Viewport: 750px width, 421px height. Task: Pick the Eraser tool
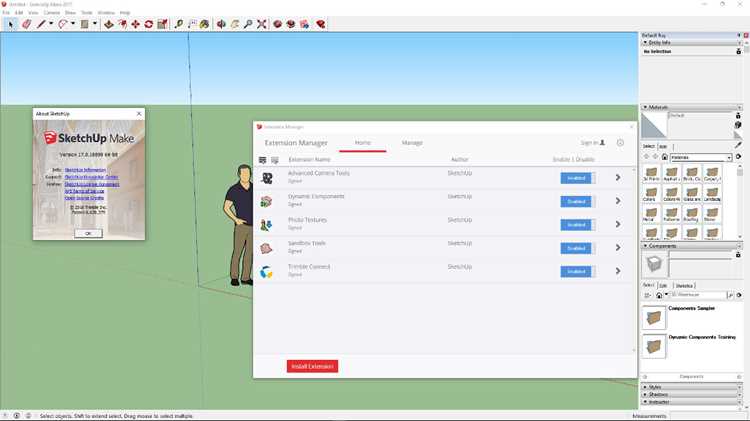point(26,24)
